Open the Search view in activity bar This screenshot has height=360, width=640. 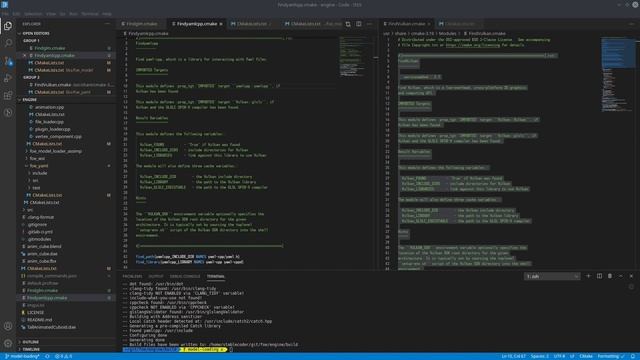pos(8,43)
